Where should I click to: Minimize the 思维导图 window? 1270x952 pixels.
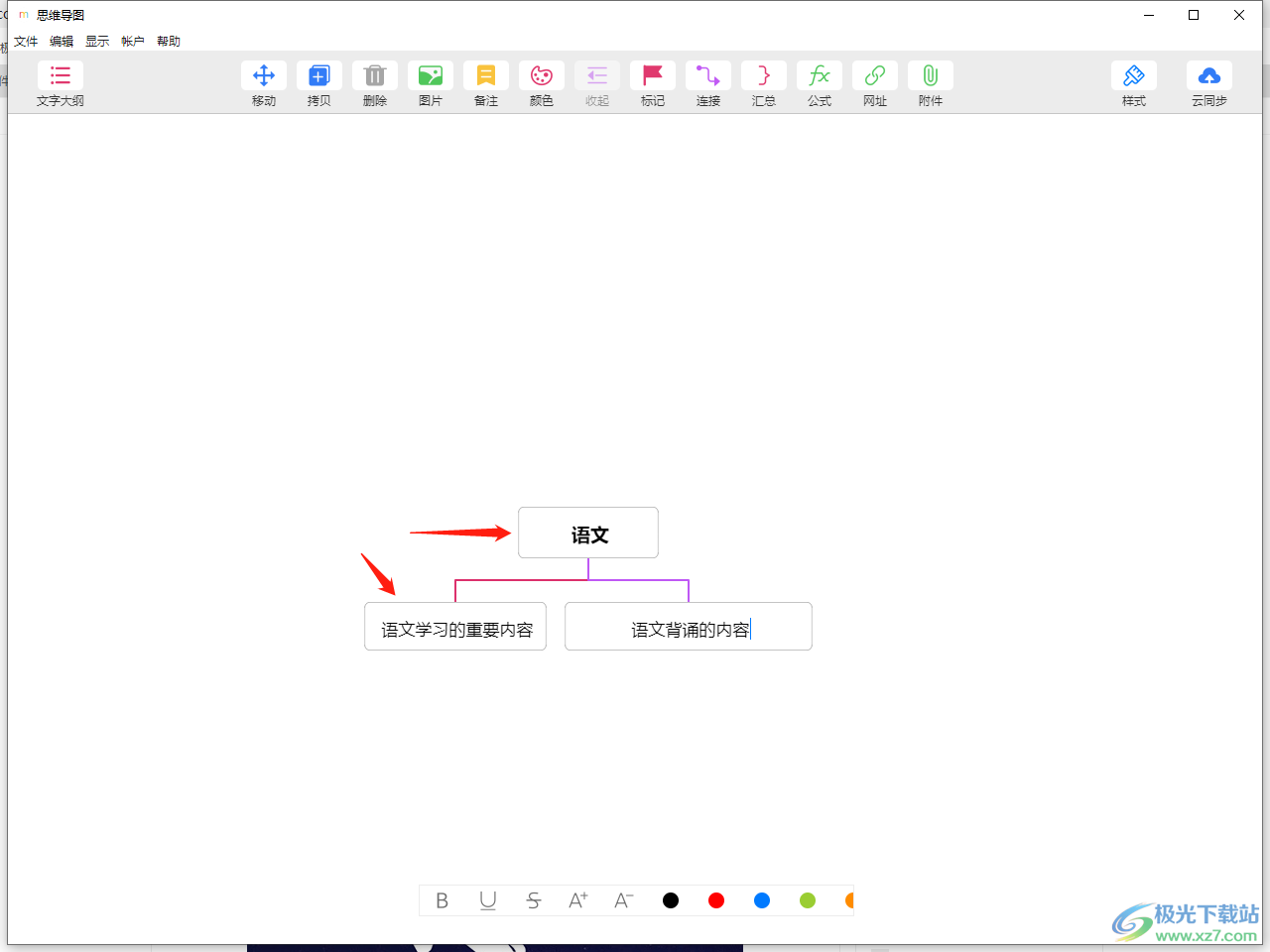[x=1149, y=15]
